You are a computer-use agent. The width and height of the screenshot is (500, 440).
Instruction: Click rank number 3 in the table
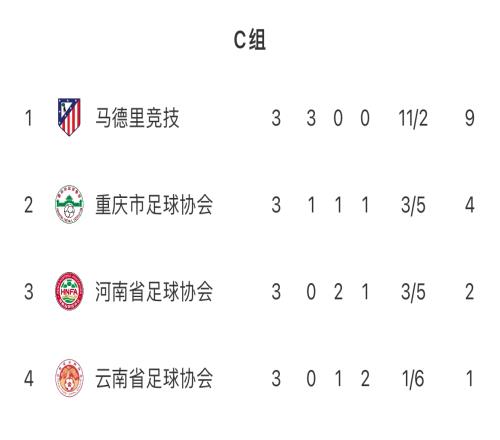pos(29,292)
